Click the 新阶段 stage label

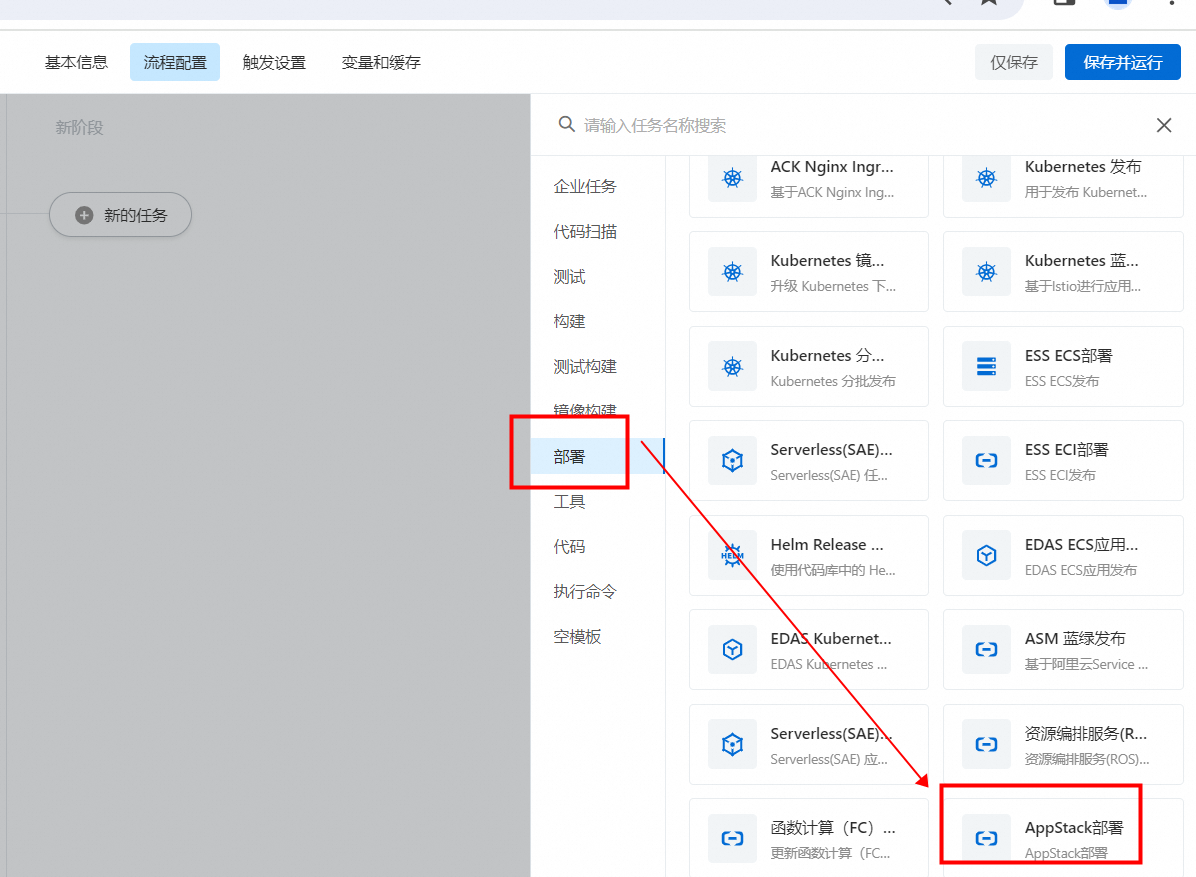click(79, 128)
